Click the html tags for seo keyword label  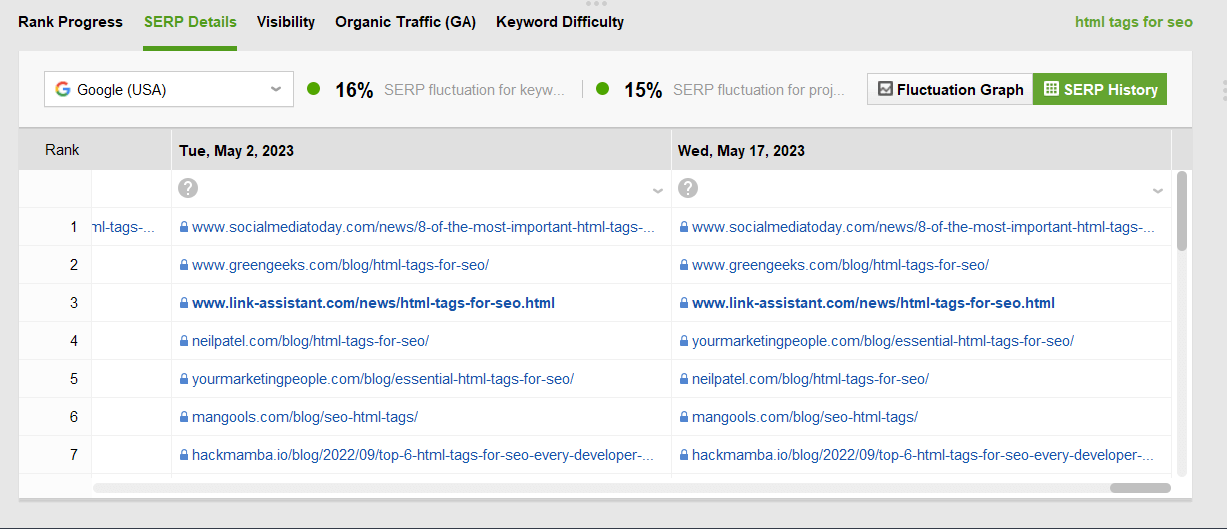coord(1134,22)
